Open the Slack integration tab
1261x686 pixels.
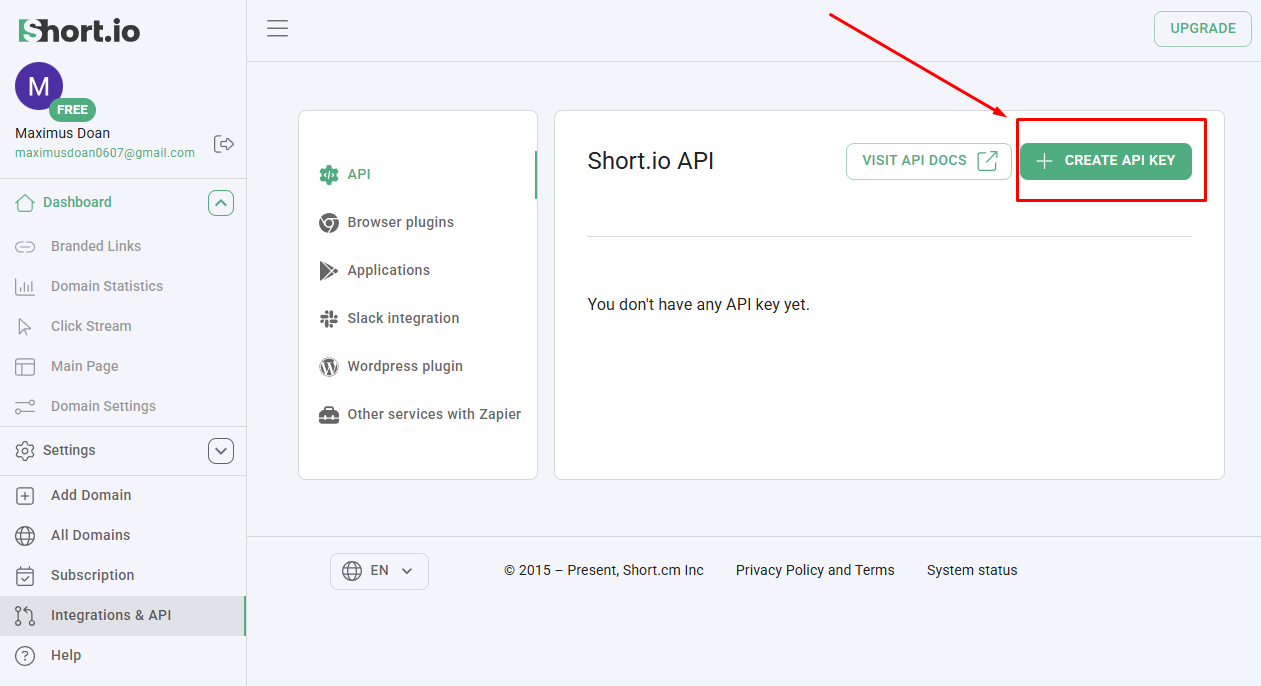coord(418,318)
